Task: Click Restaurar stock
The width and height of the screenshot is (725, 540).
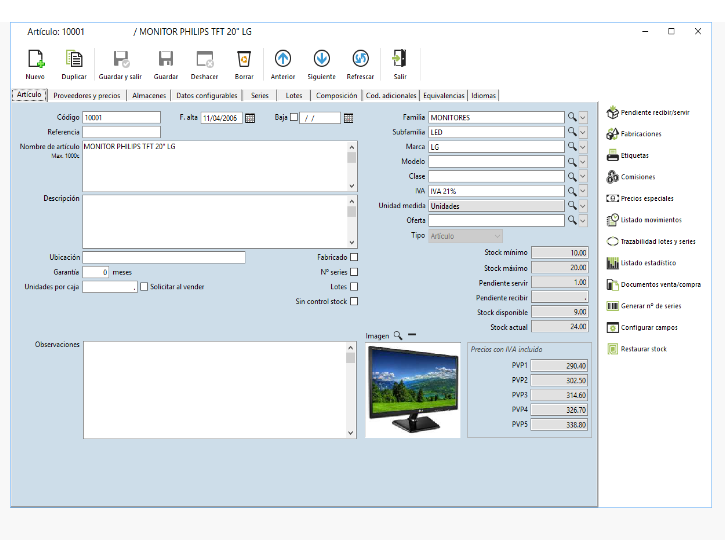Action: (637, 349)
